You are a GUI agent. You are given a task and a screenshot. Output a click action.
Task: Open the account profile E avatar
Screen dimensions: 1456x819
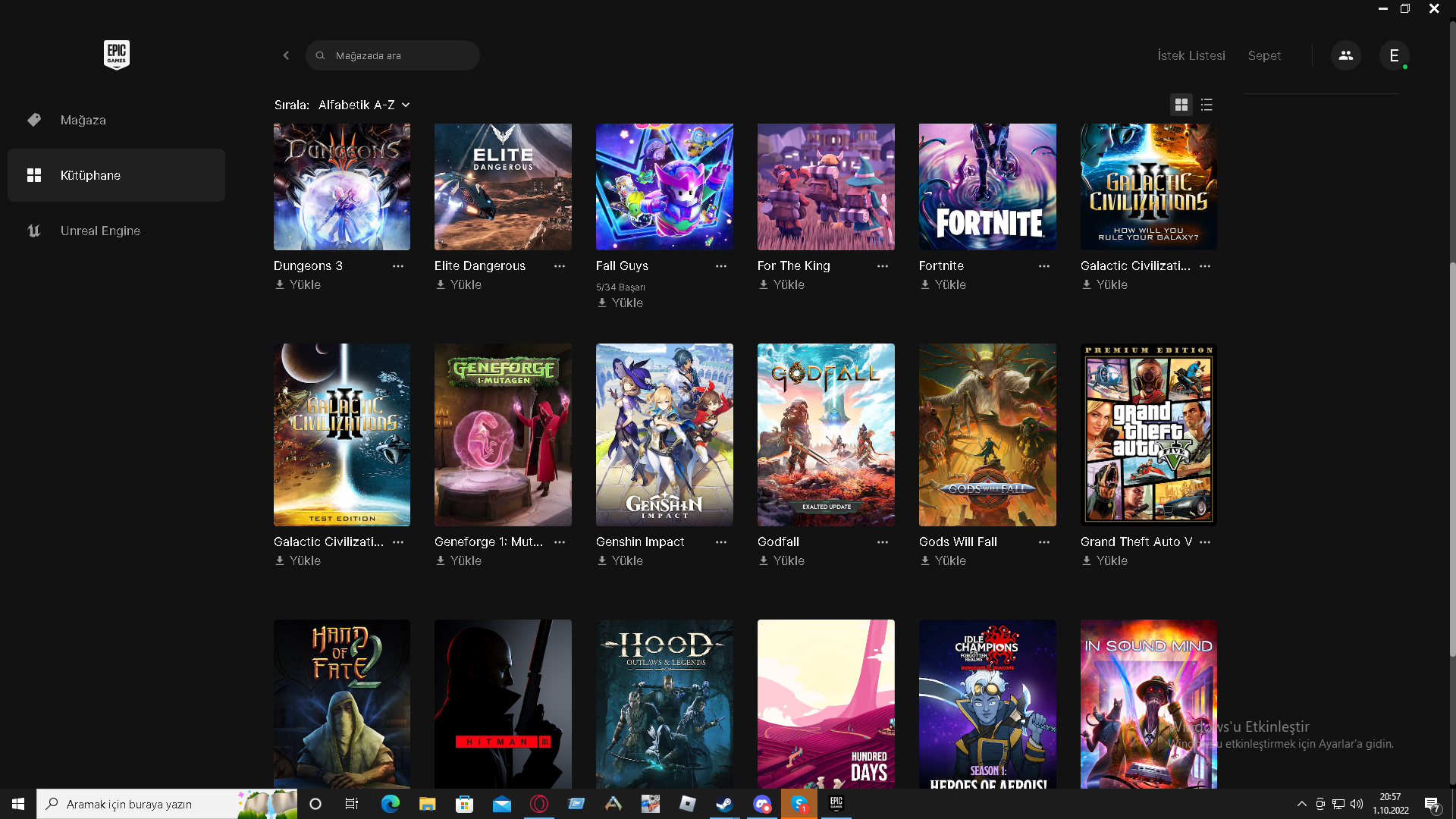(x=1394, y=55)
